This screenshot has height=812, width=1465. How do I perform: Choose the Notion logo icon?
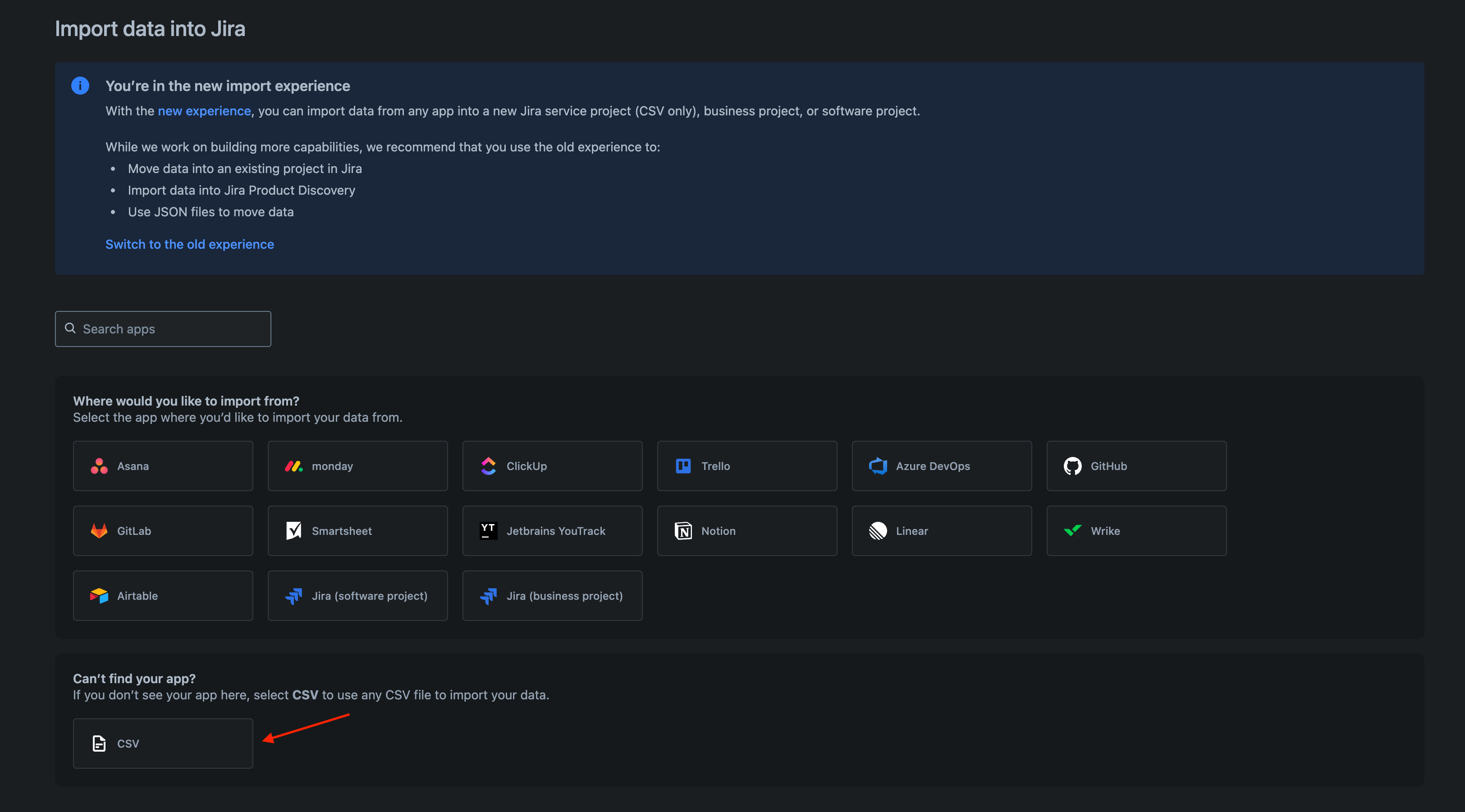682,530
